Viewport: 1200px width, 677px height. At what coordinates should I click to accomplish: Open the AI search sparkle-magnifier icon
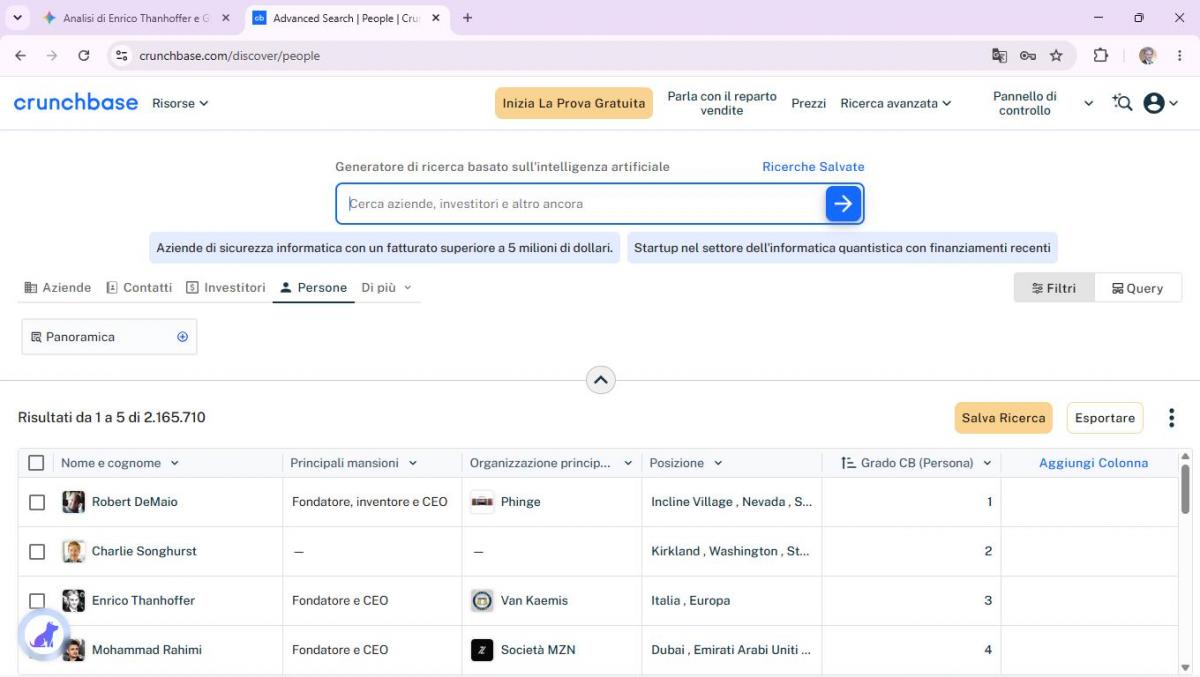1122,103
